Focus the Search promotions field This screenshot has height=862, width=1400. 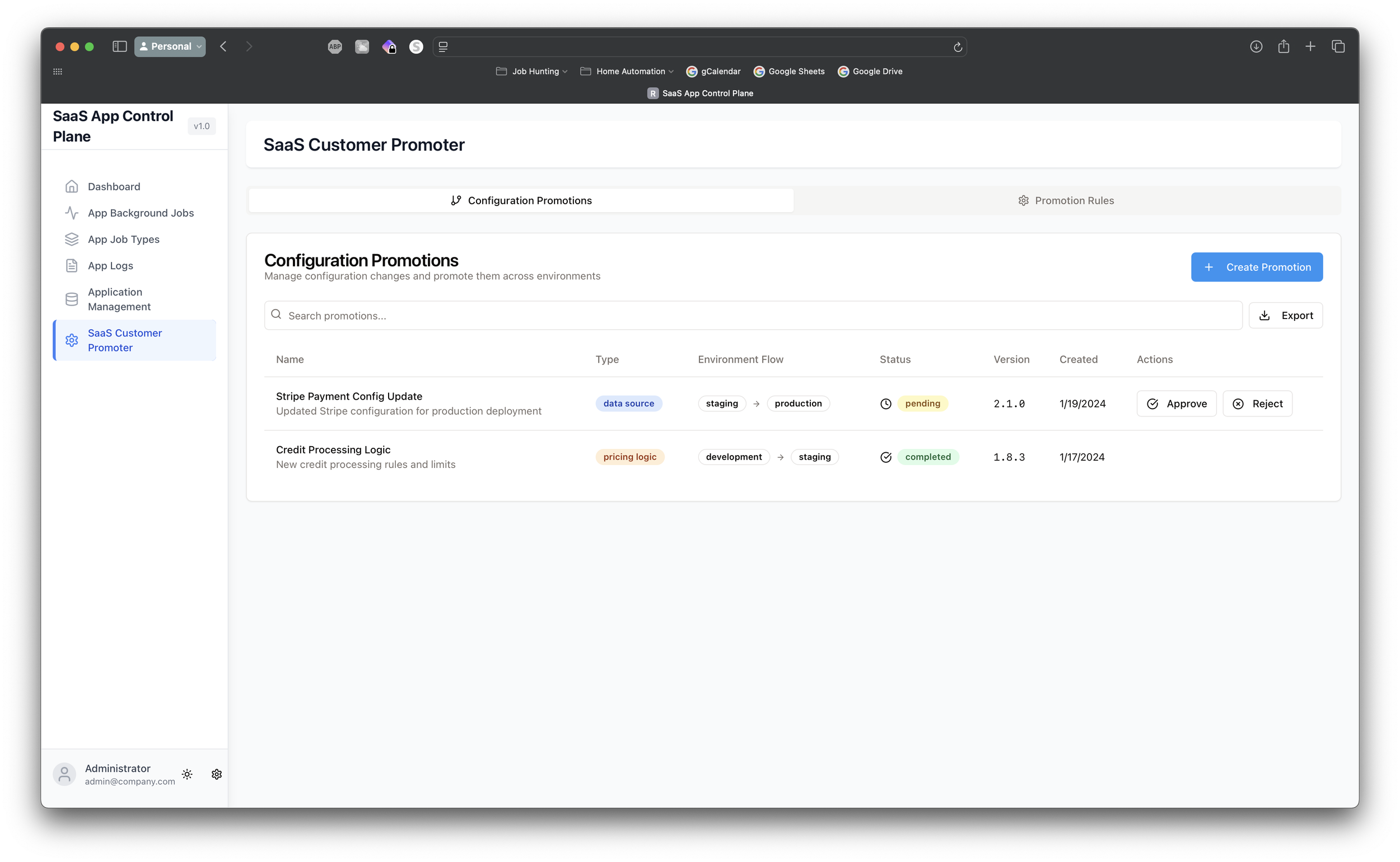753,316
